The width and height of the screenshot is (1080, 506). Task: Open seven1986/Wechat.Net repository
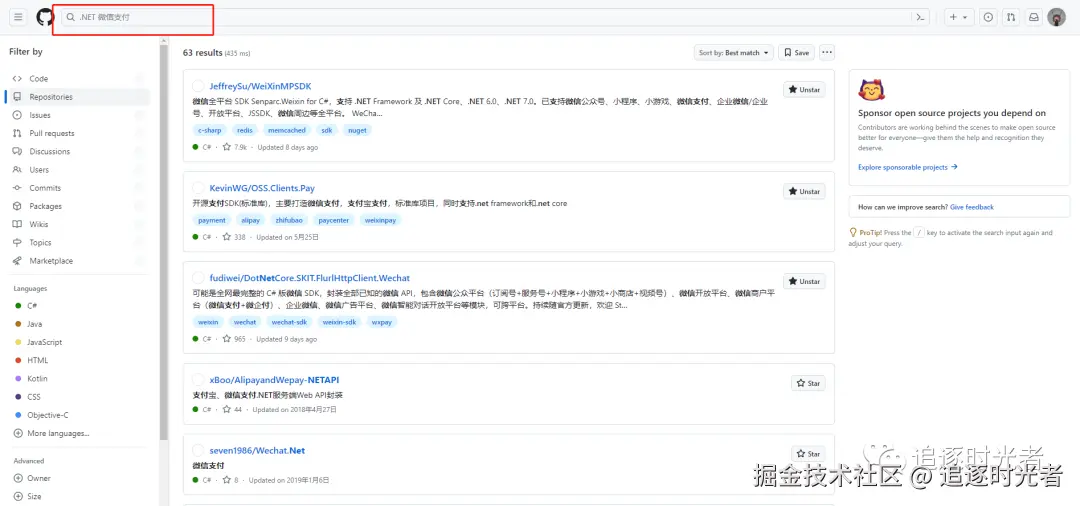(257, 451)
